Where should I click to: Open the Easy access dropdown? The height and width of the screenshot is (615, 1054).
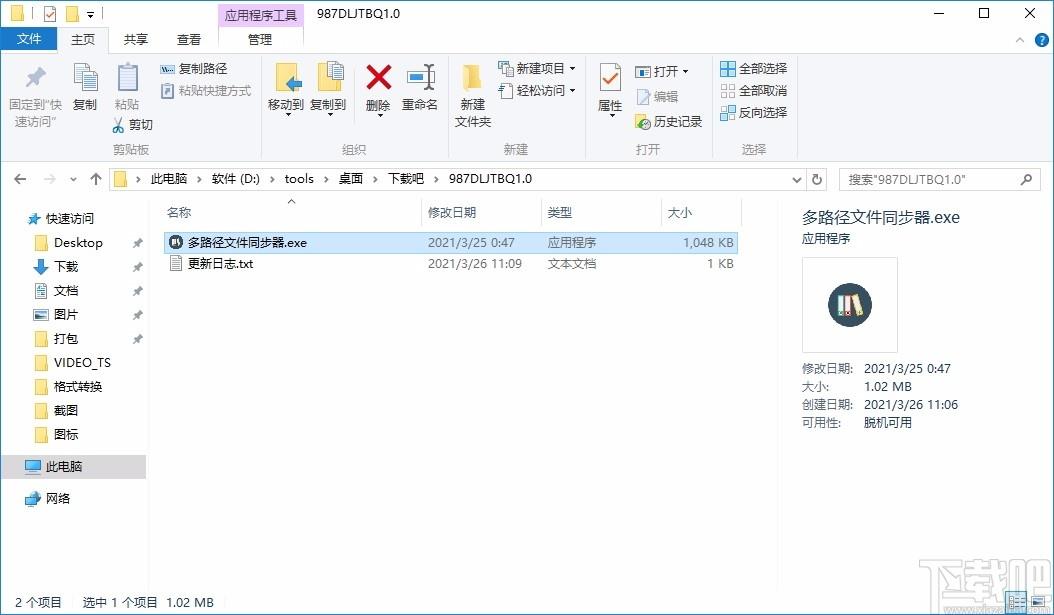tap(536, 91)
